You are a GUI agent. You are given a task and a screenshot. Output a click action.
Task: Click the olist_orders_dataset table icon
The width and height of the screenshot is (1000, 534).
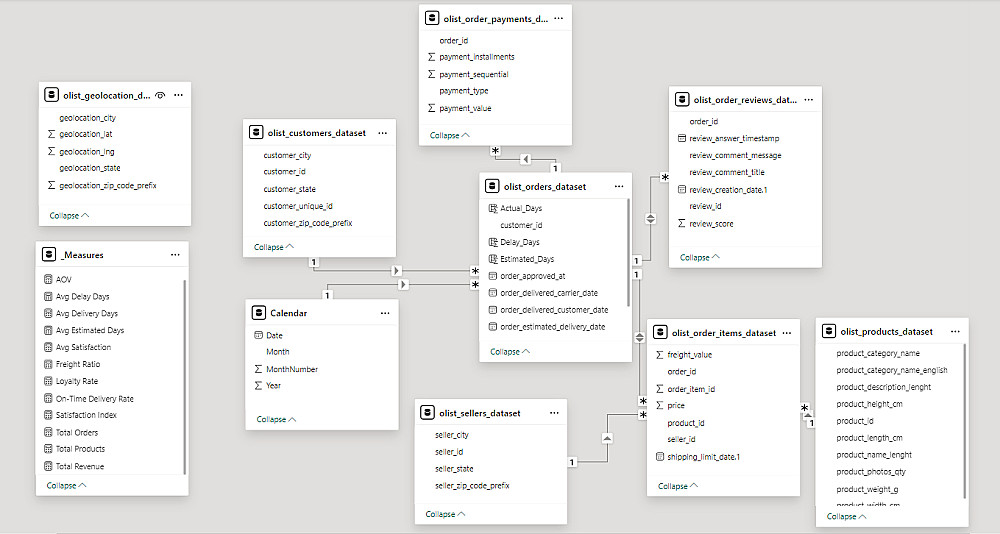pos(493,186)
